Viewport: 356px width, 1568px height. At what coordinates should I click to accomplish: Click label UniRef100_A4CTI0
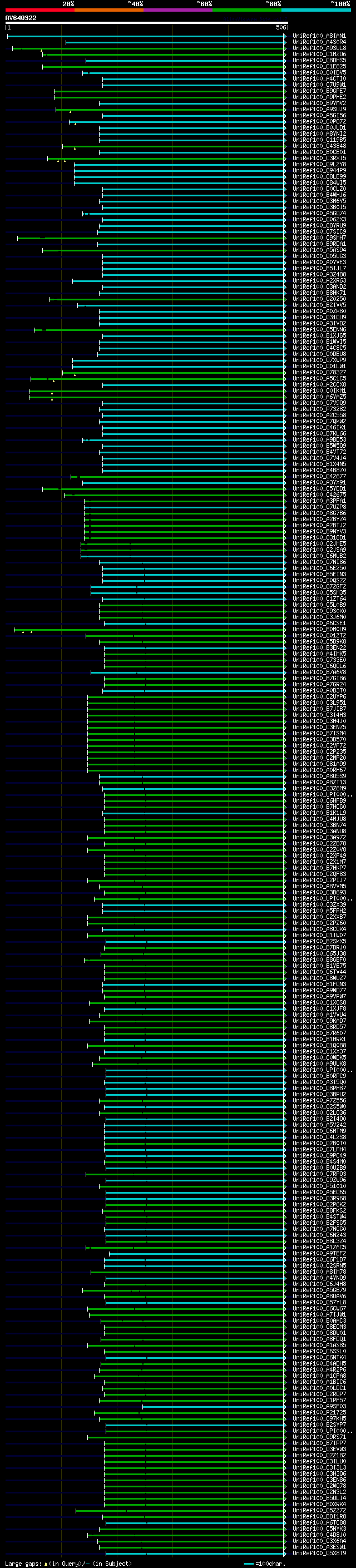click(x=319, y=78)
